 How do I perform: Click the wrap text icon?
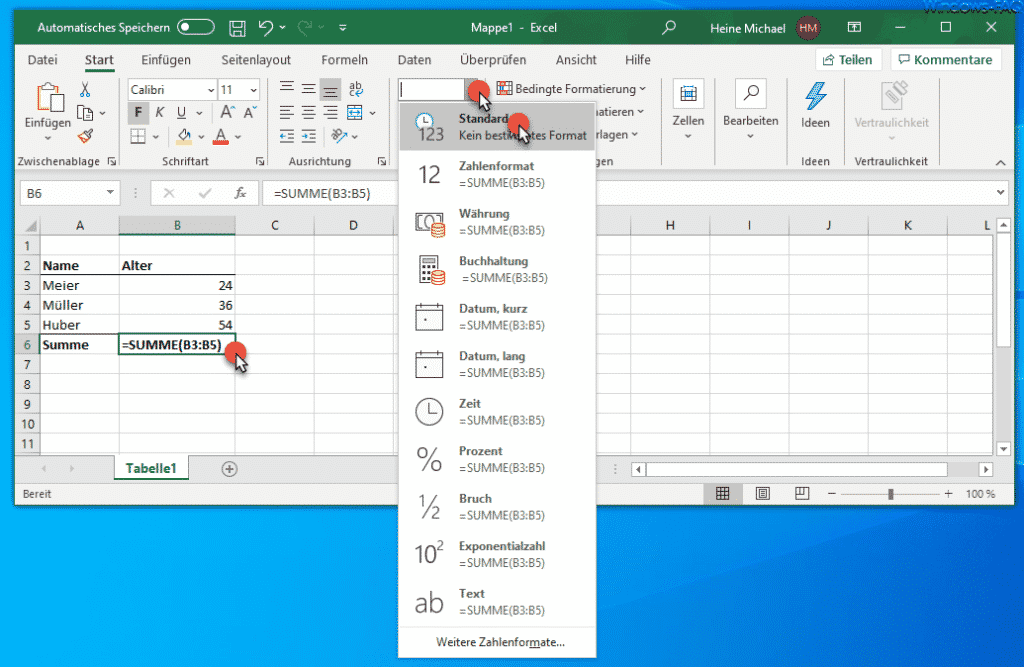pos(356,88)
